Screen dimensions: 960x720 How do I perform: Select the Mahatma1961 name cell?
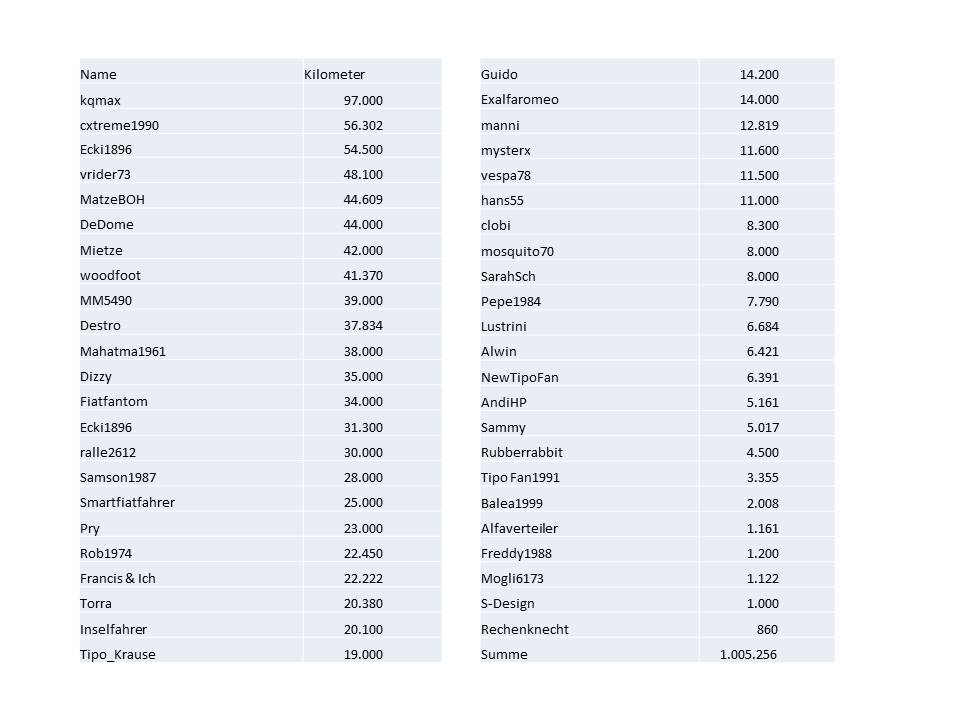[x=123, y=351]
